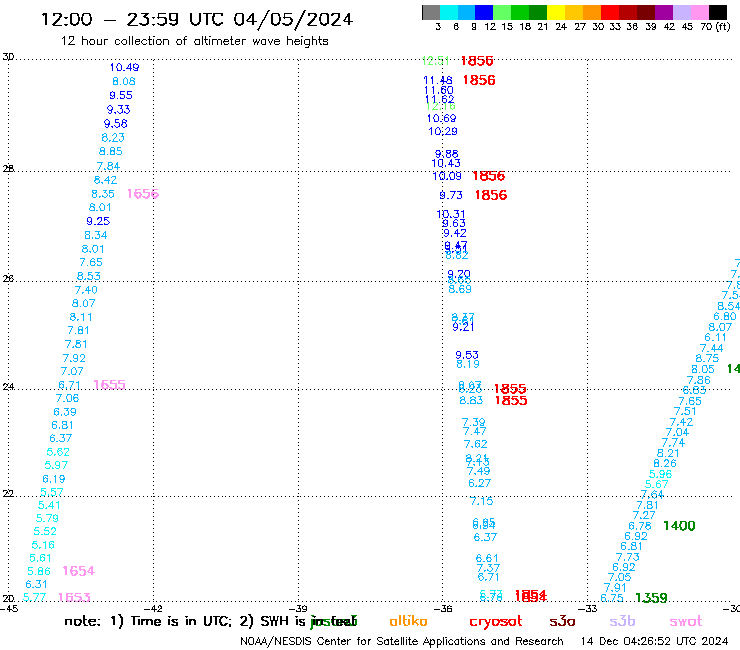
Task: Click the -42 longitude axis label
Action: [x=152, y=609]
